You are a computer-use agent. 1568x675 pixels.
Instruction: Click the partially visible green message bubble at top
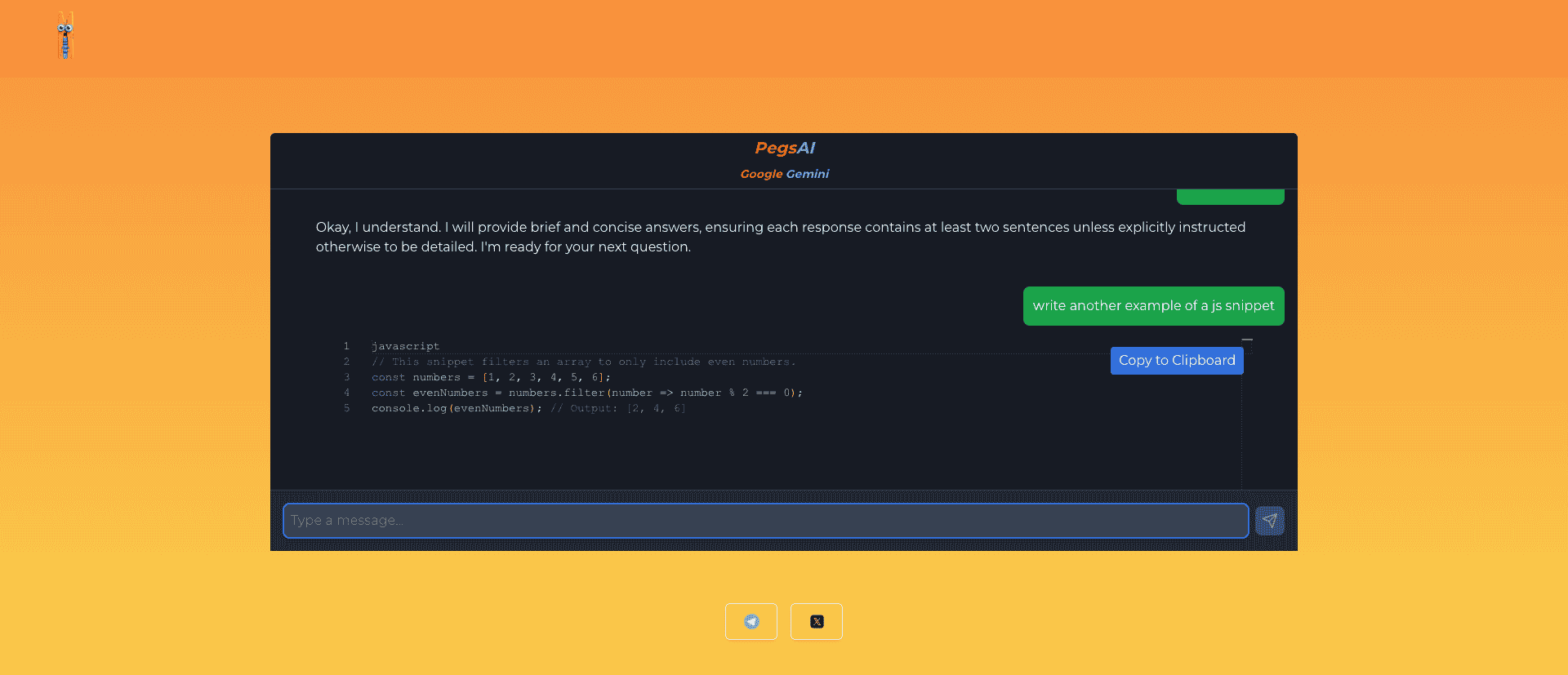pos(1230,197)
